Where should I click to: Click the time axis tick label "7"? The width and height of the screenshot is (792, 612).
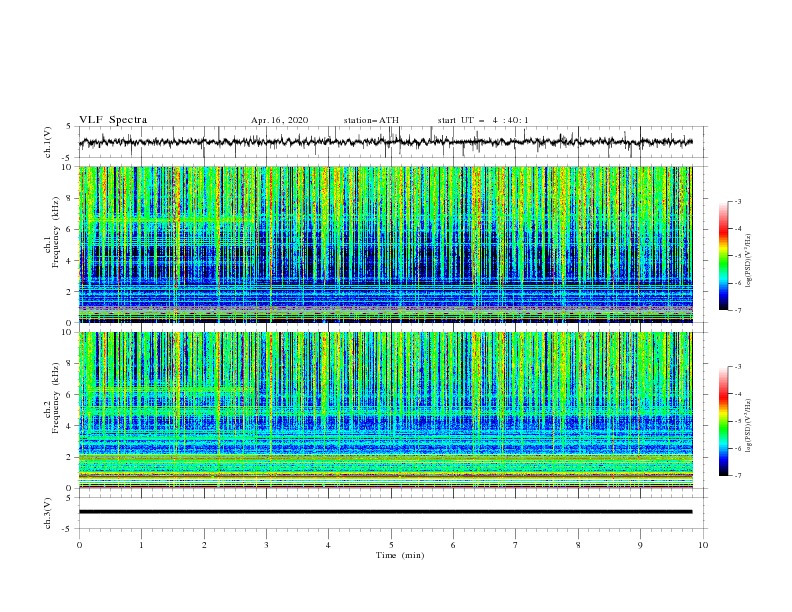point(516,545)
